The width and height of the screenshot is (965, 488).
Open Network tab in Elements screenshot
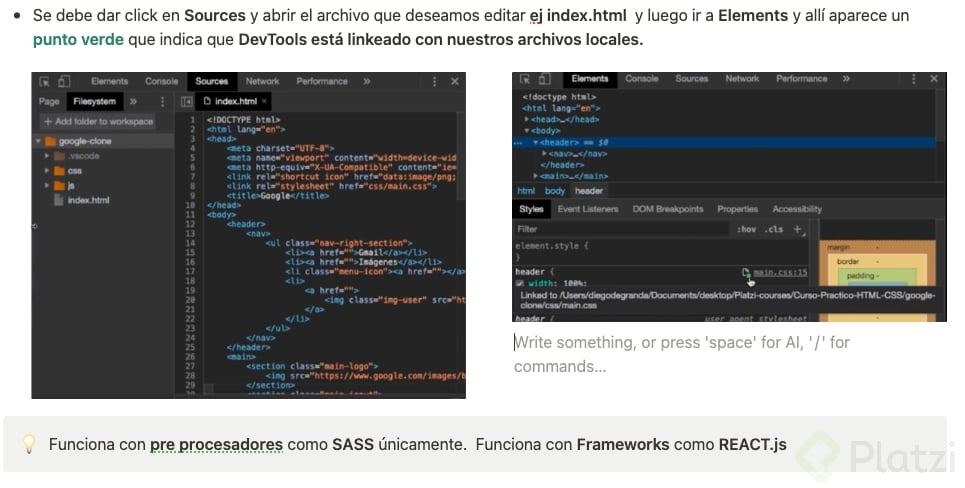(742, 79)
